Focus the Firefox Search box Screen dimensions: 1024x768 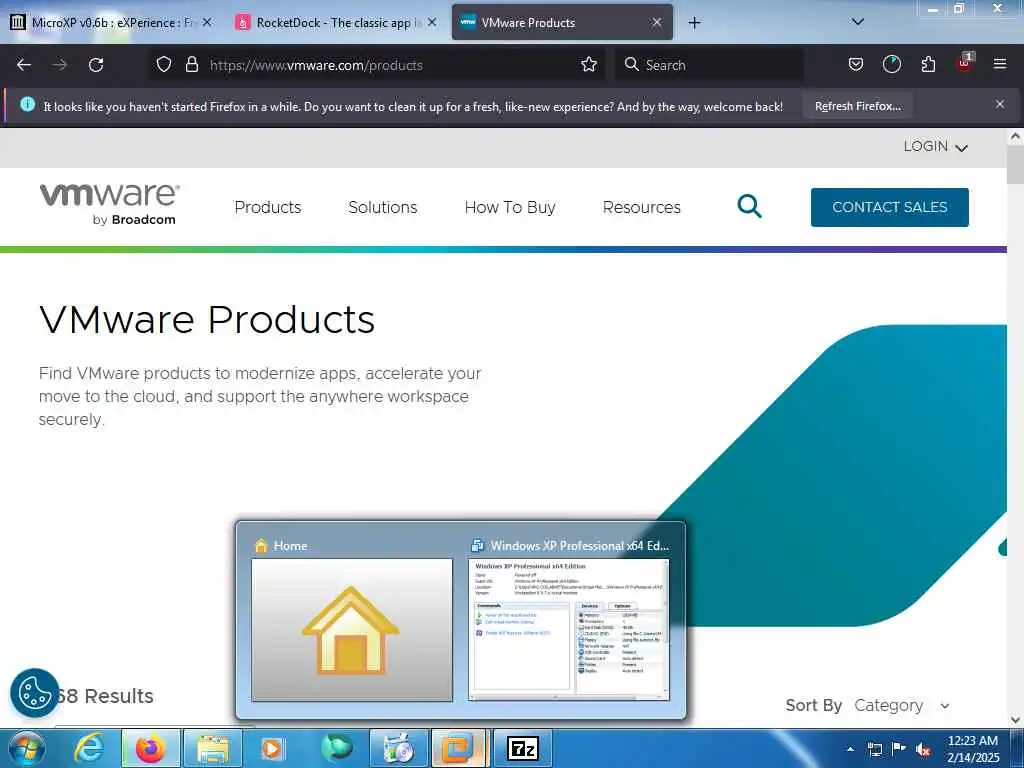click(709, 65)
